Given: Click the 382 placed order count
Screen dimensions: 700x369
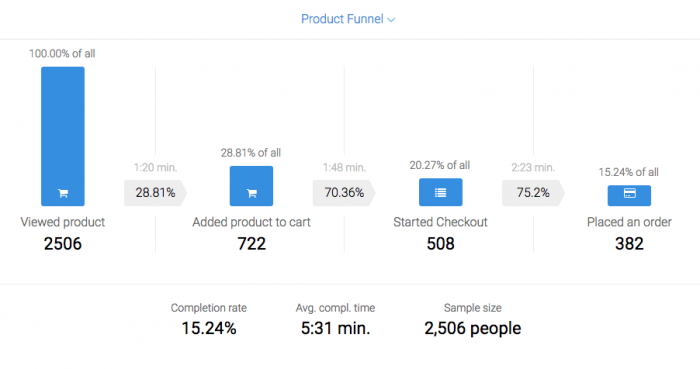Looking at the screenshot, I should pos(629,244).
